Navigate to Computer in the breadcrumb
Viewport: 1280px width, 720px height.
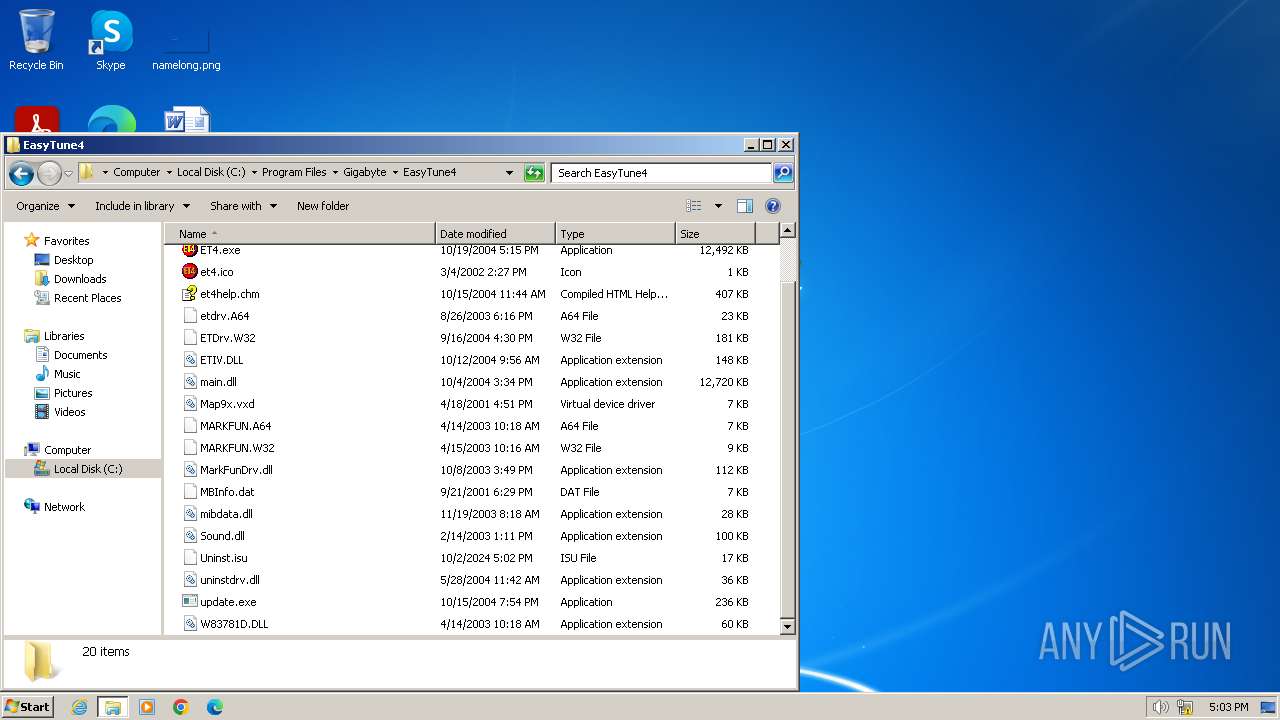click(x=137, y=172)
